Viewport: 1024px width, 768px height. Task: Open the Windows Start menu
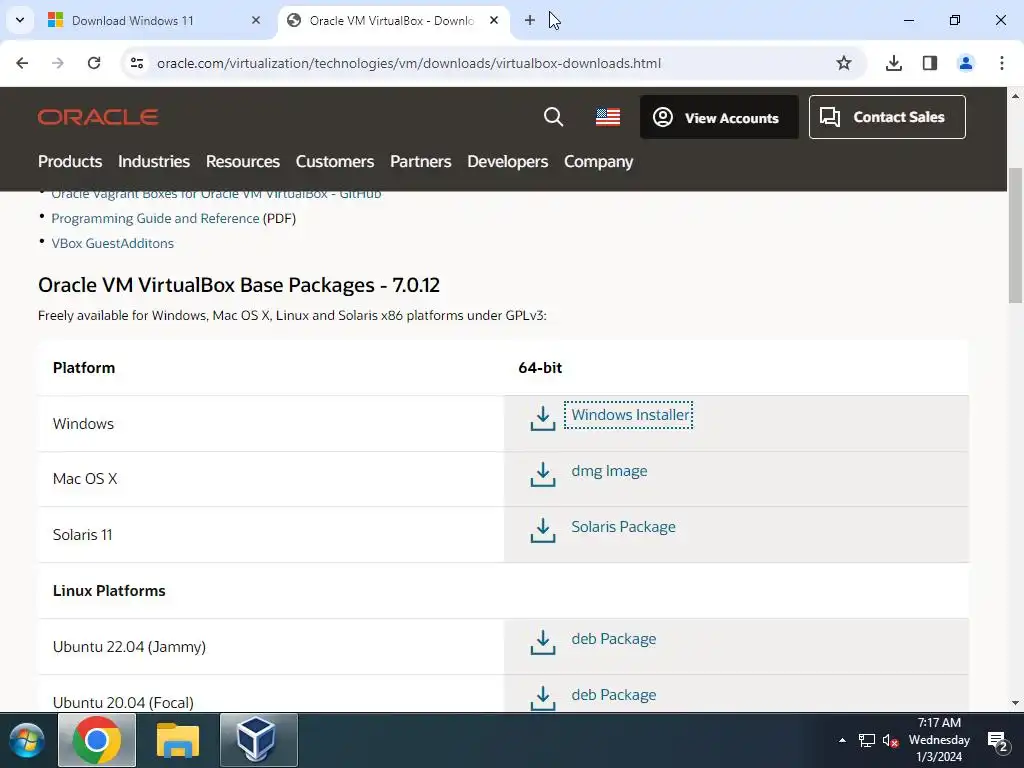(27, 741)
